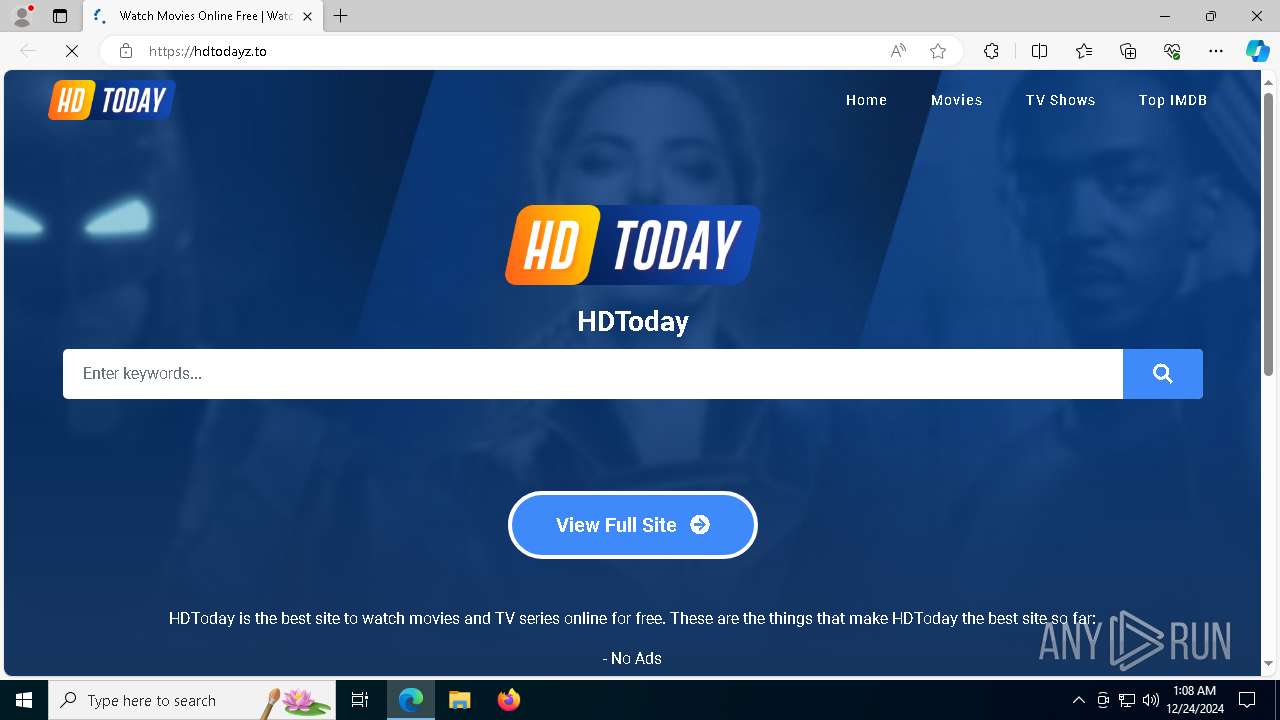The width and height of the screenshot is (1280, 720).
Task: Click the browser Back arrow
Action: click(28, 51)
